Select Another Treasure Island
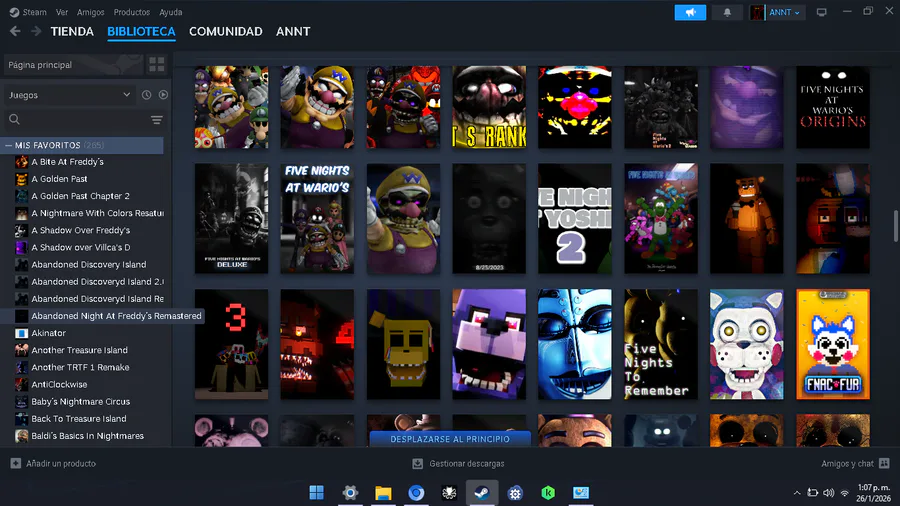The height and width of the screenshot is (506, 900). coord(83,350)
